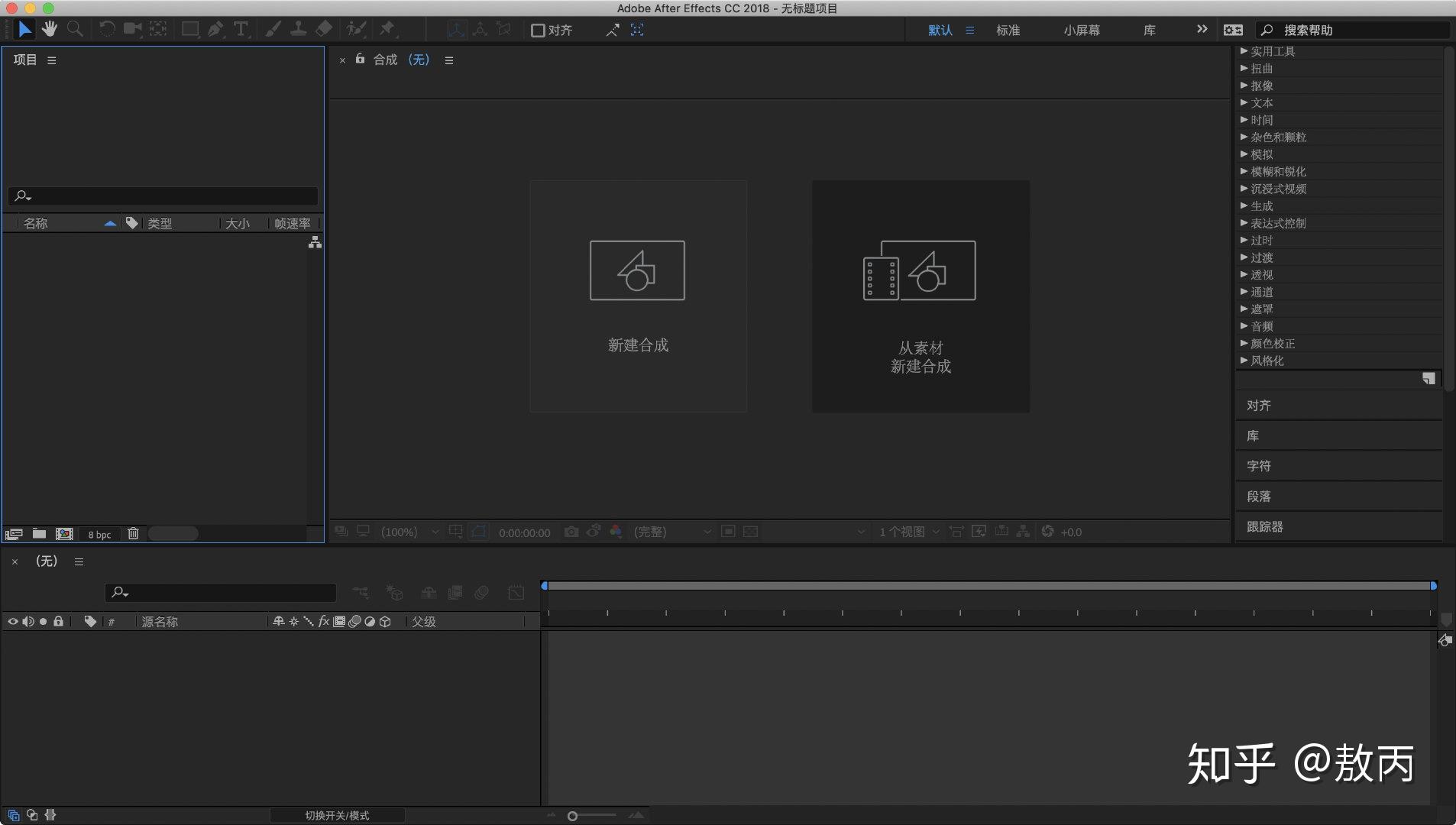
Task: Take snapshot with camera icon in viewer
Action: click(571, 532)
